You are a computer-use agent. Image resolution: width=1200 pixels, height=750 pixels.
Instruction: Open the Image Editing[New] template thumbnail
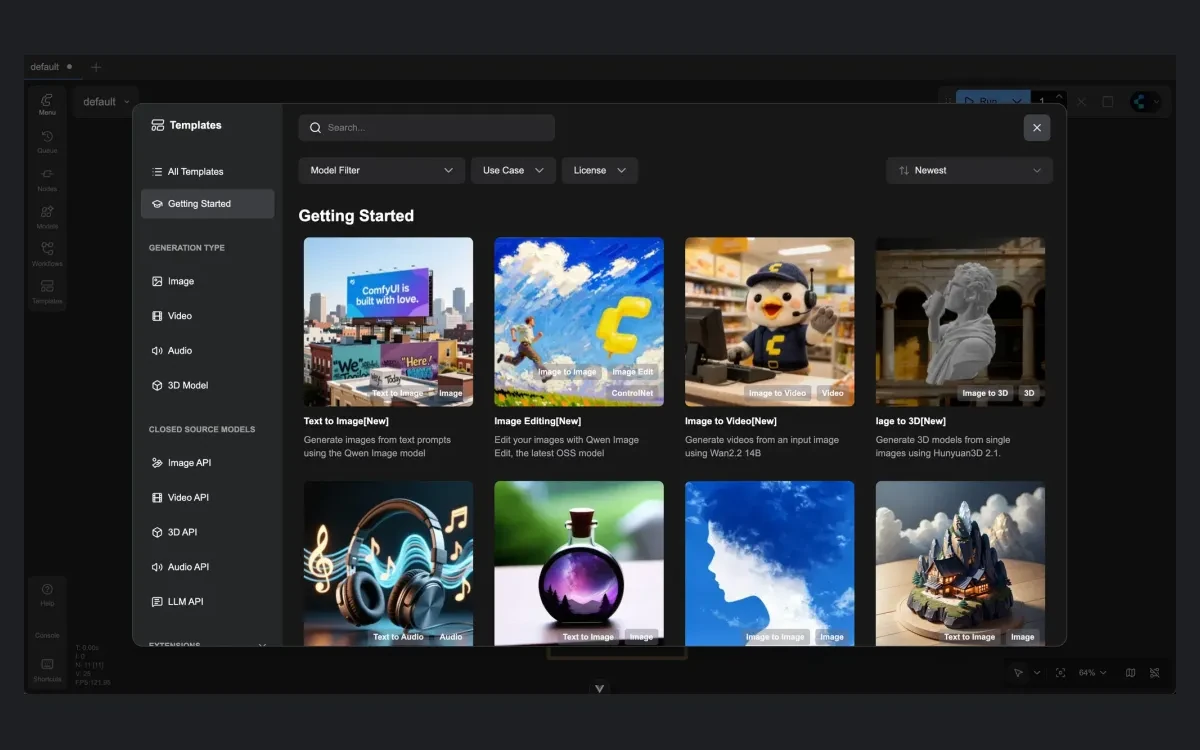579,322
